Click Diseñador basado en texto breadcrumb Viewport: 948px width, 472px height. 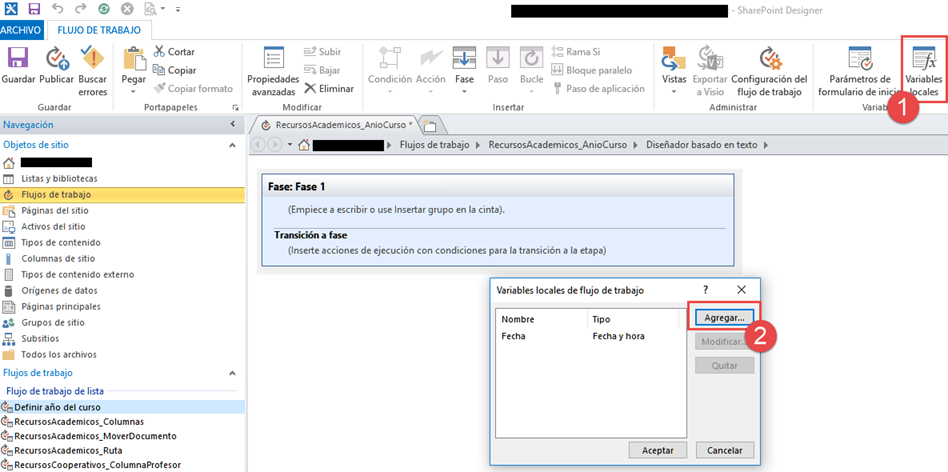[x=703, y=145]
